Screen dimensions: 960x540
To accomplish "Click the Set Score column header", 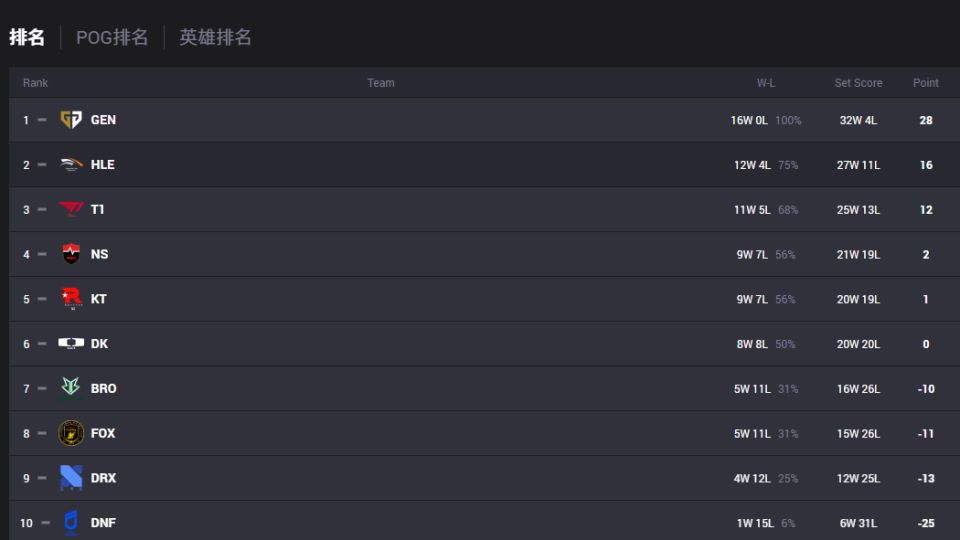I will click(x=858, y=83).
